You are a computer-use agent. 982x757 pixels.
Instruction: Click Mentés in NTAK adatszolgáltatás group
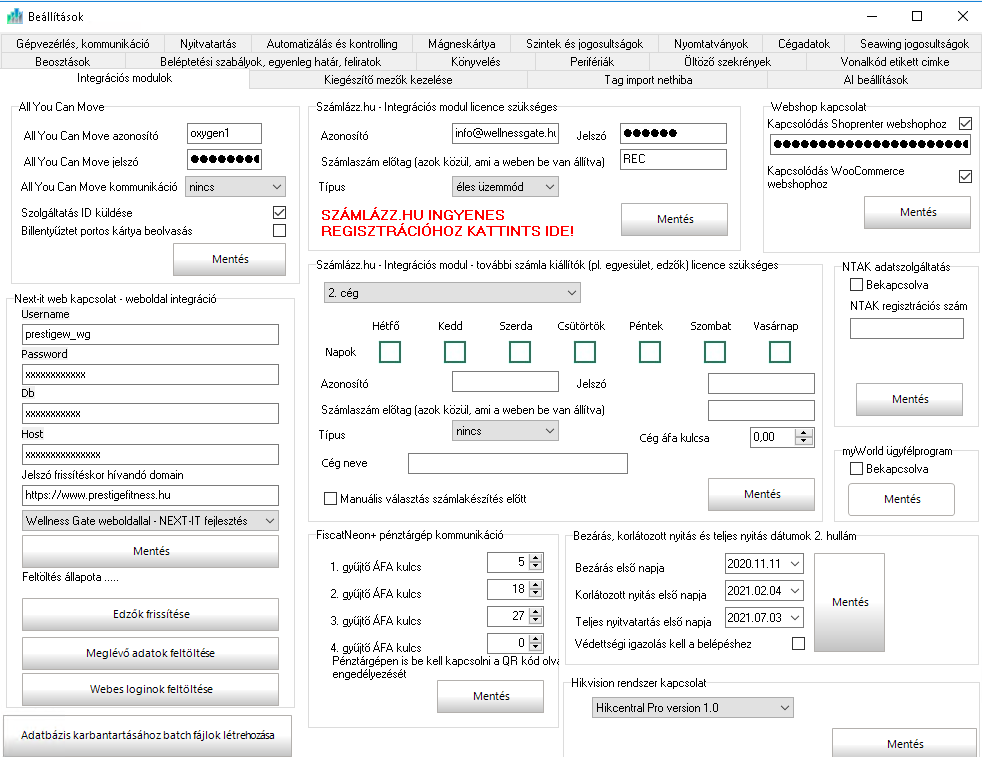click(909, 399)
